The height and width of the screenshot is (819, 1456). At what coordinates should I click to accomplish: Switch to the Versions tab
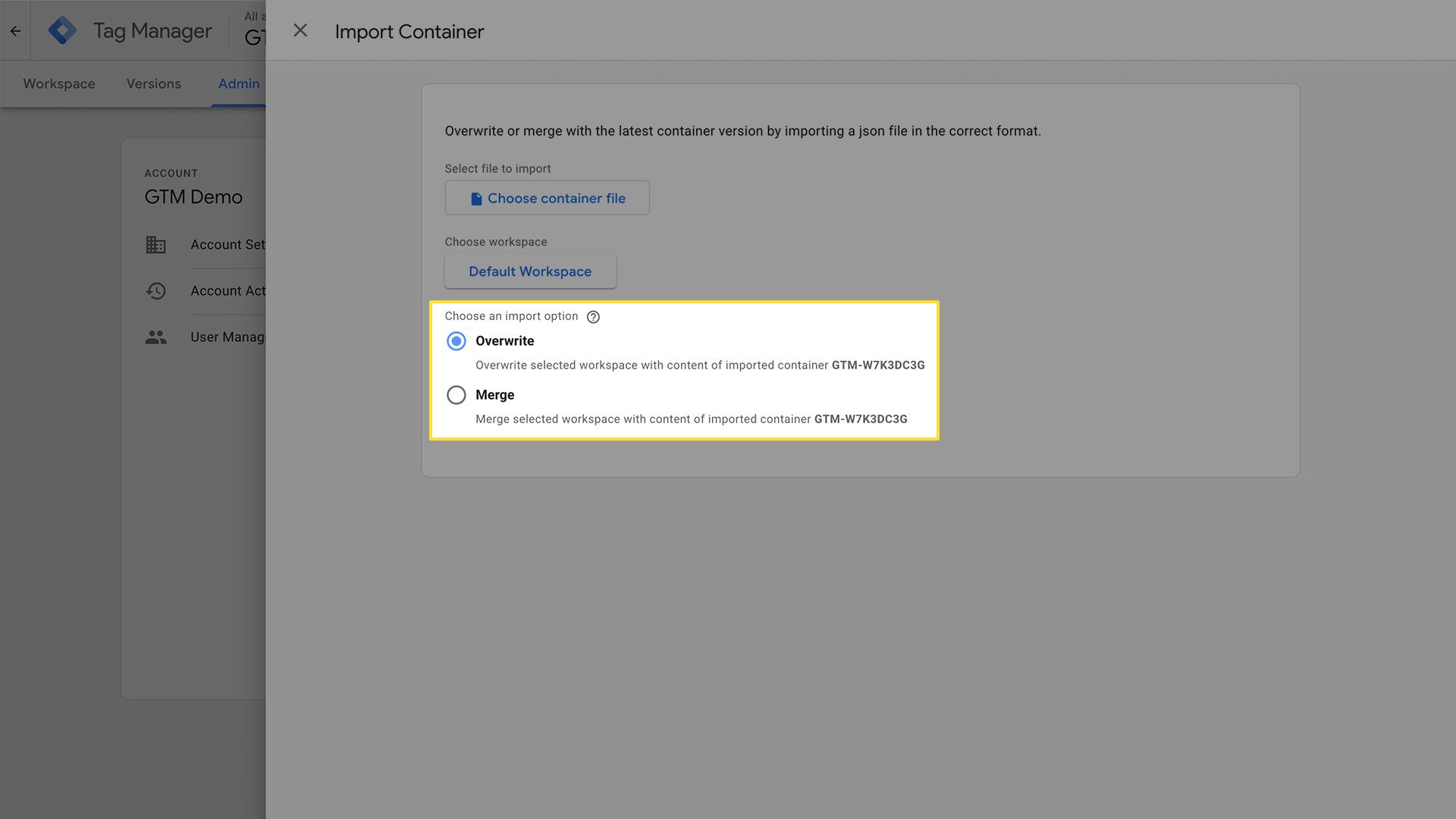pos(153,83)
